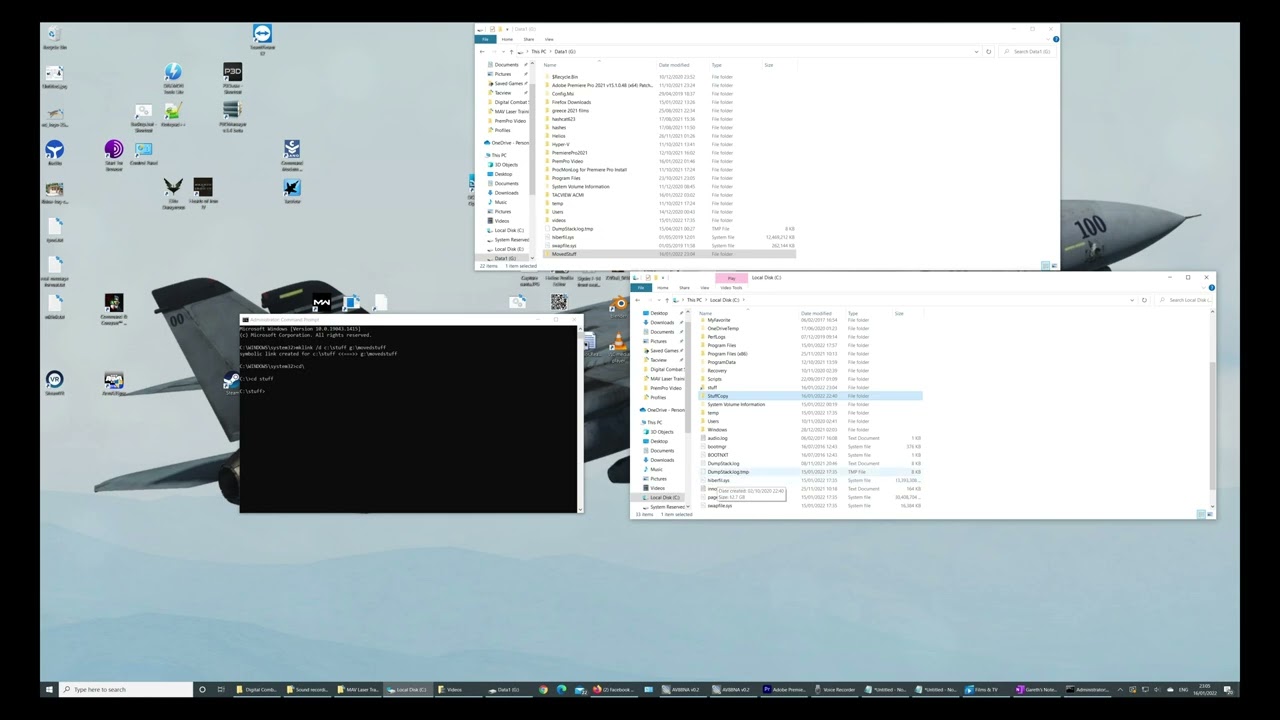Refresh the Data1 (G:) window

[988, 51]
